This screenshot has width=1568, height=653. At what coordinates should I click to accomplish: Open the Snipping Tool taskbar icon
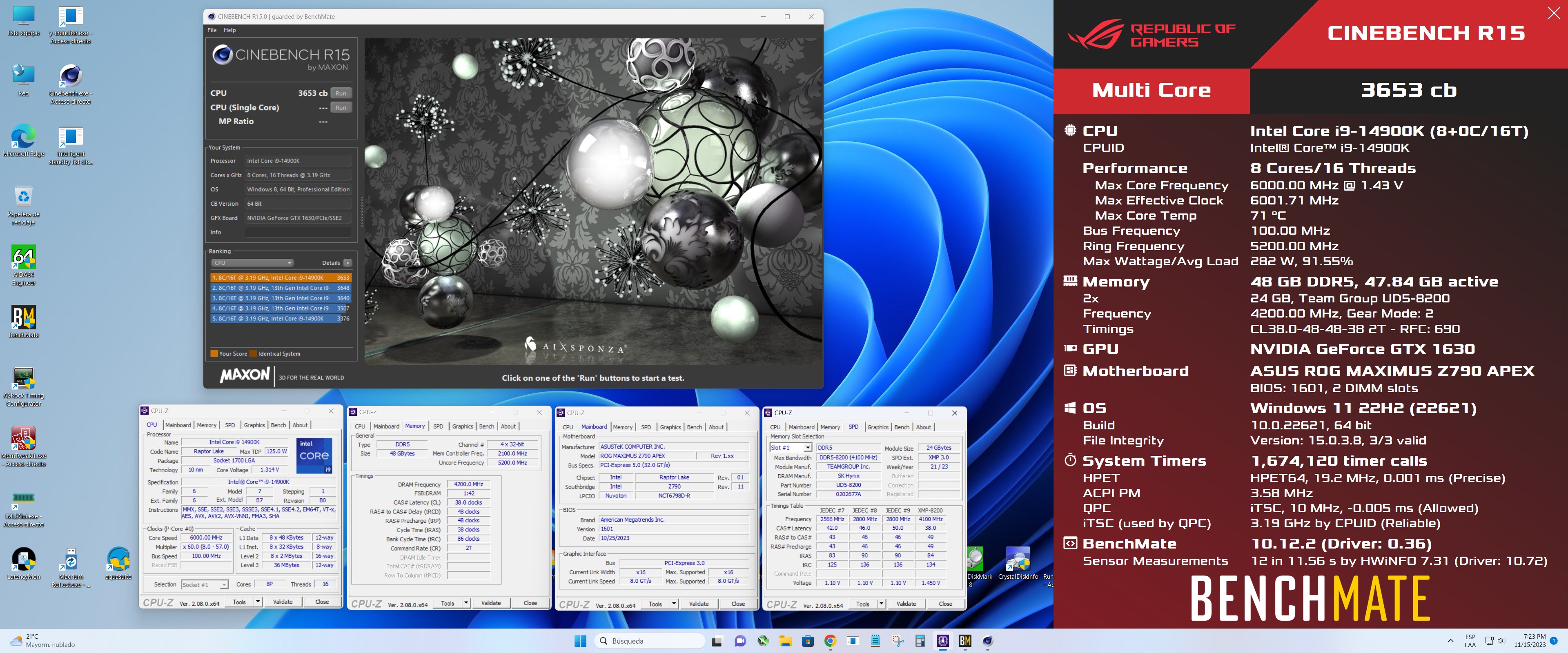(x=898, y=641)
